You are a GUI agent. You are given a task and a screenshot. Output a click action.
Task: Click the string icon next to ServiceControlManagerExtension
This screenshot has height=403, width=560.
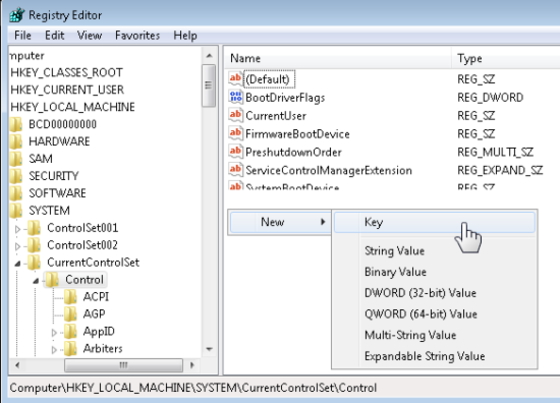[235, 170]
